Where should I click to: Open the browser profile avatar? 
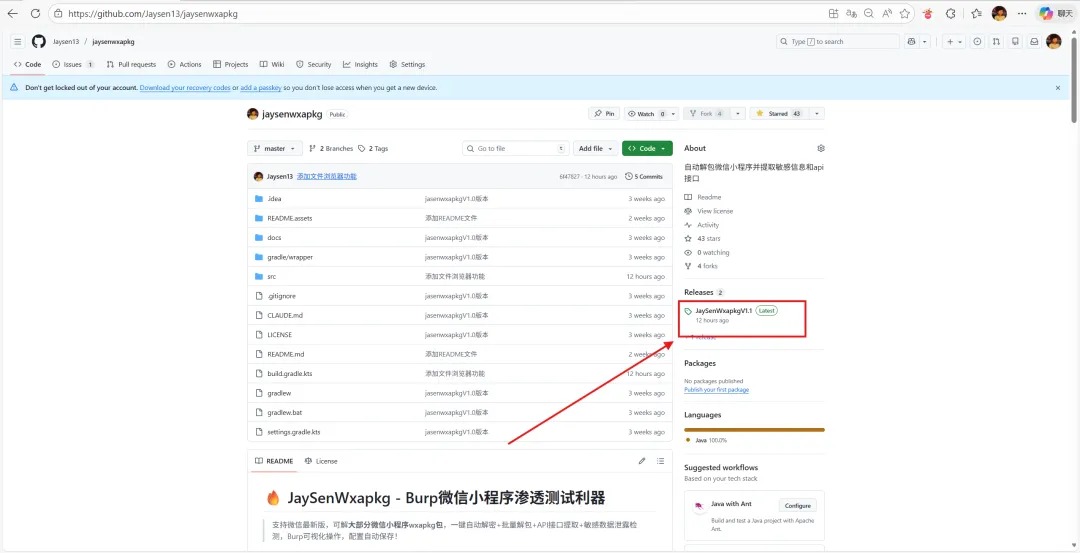999,13
